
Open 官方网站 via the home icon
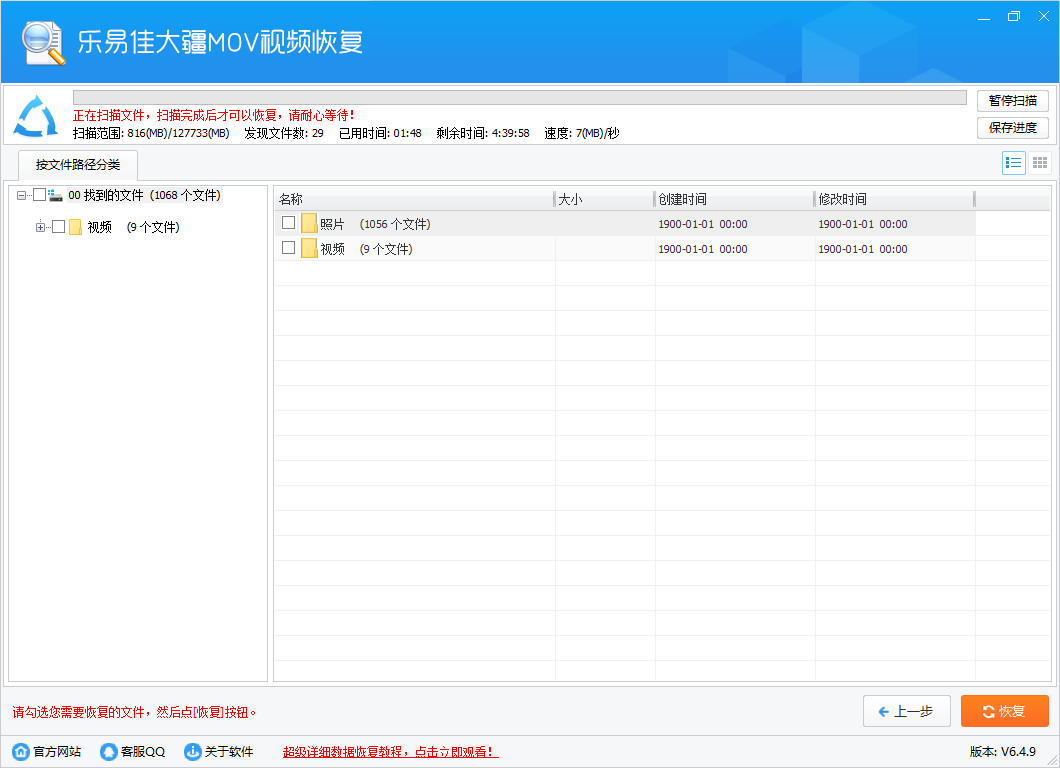click(20, 751)
